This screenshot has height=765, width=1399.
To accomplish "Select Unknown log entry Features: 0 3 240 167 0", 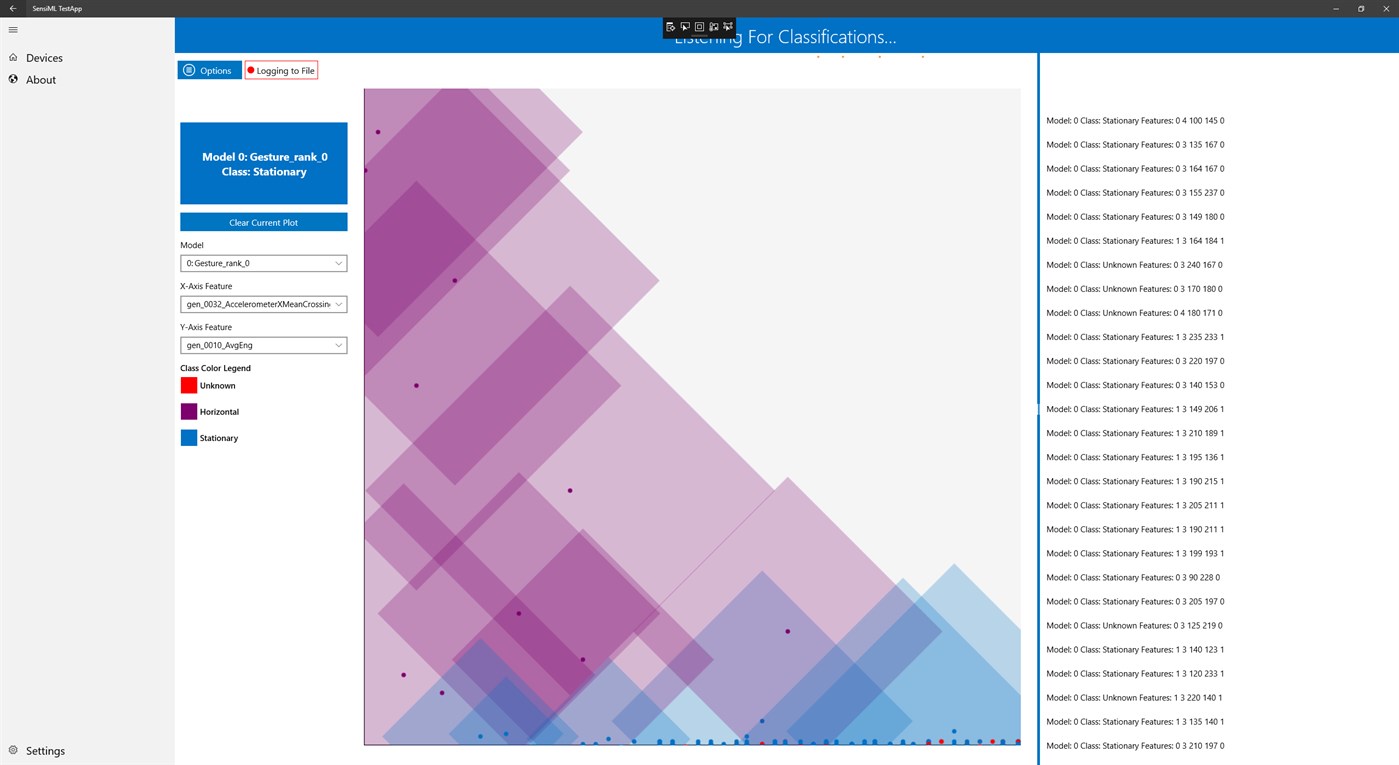I will [1134, 265].
